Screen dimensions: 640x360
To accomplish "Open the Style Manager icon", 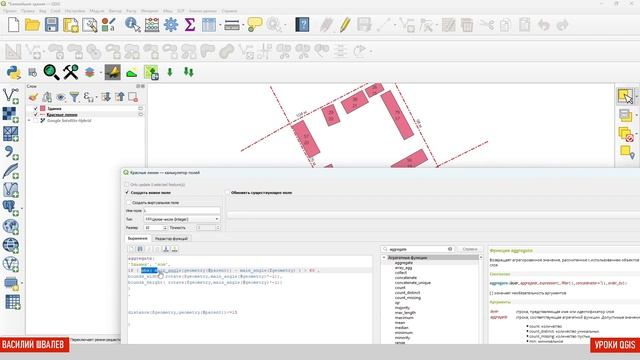I will click(108, 25).
